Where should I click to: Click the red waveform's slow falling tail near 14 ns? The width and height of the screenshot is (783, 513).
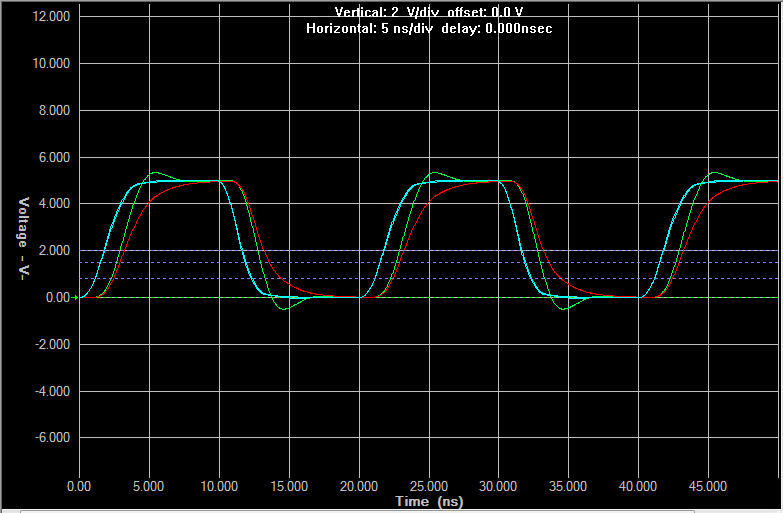click(280, 277)
